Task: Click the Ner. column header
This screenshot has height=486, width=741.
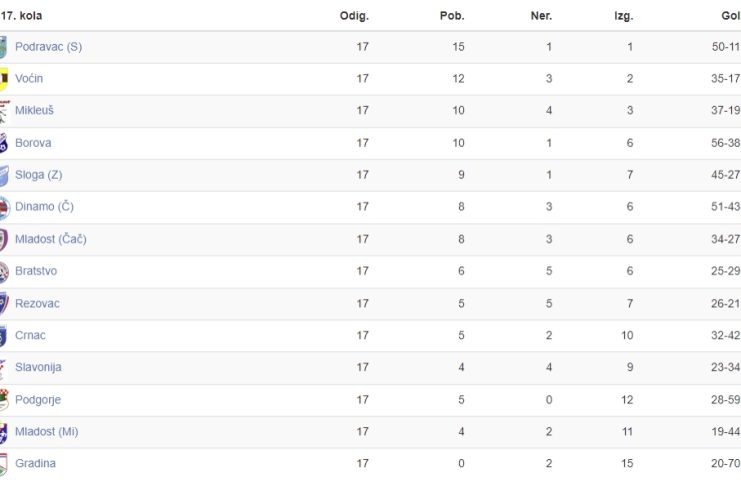Action: click(541, 16)
